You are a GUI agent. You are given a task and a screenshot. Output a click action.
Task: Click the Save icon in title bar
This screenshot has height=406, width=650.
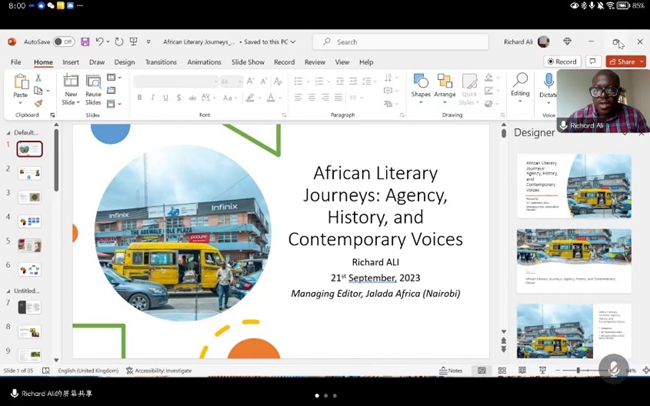[x=85, y=42]
